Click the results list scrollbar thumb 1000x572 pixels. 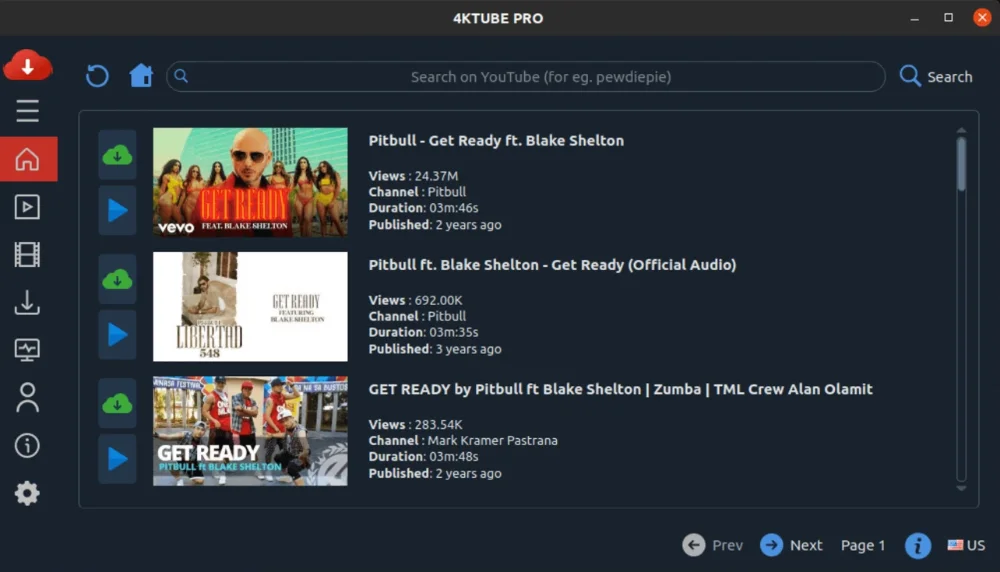tap(961, 164)
